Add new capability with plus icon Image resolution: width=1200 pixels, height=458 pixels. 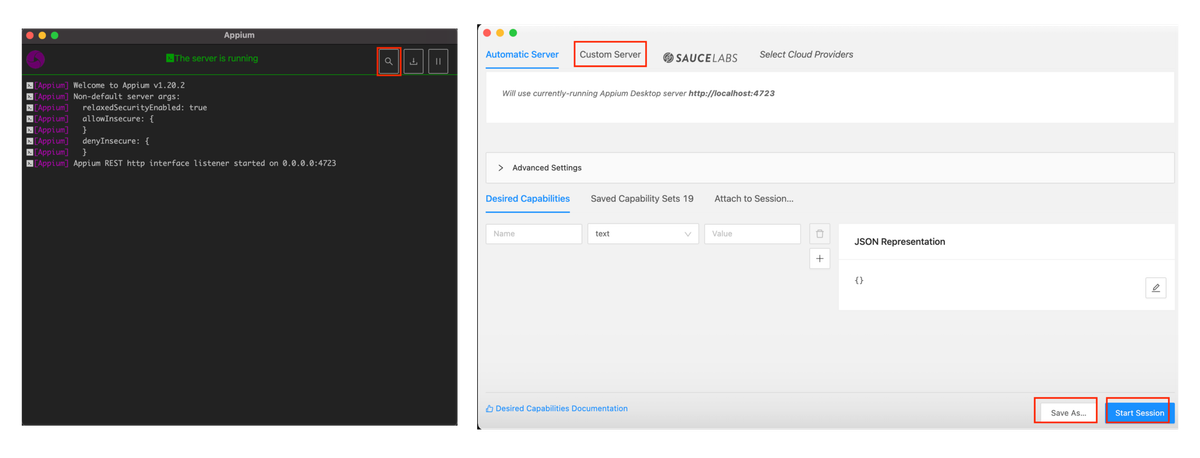pyautogui.click(x=819, y=259)
